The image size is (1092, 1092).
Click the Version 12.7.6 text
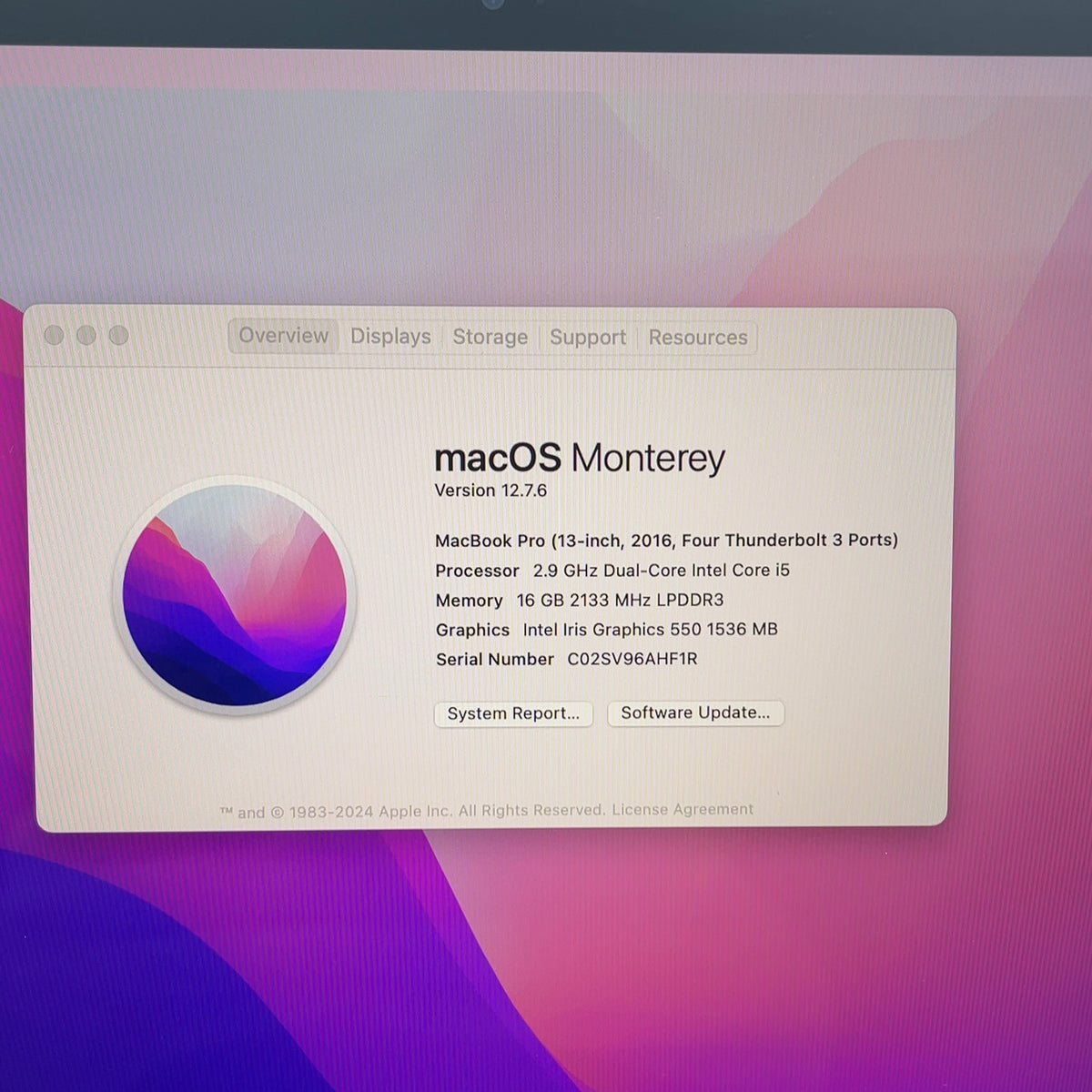490,490
